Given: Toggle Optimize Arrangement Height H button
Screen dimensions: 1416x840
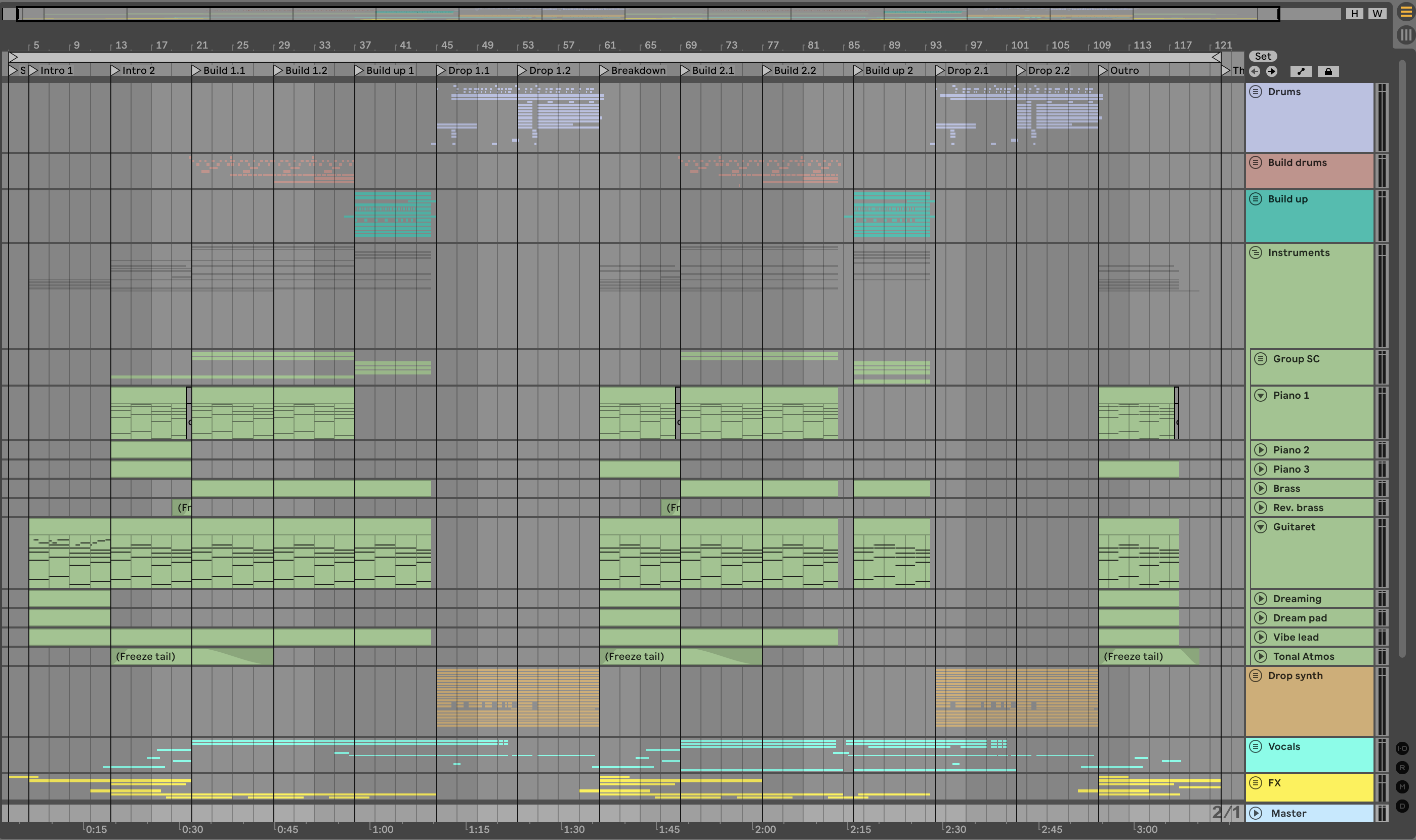Looking at the screenshot, I should tap(1354, 14).
